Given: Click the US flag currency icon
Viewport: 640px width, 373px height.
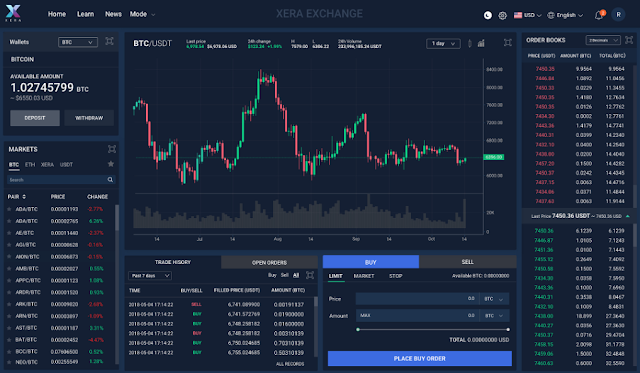Looking at the screenshot, I should click(x=518, y=15).
